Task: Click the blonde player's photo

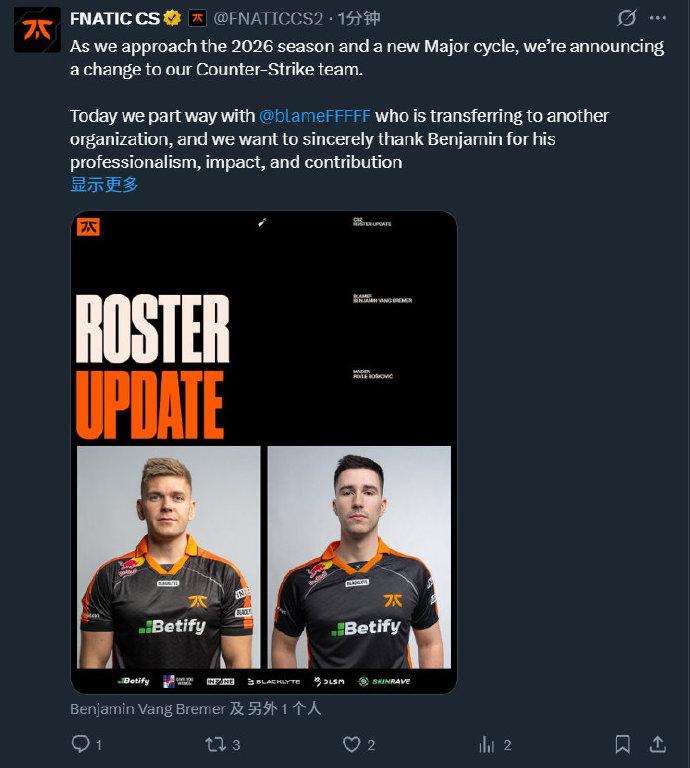Action: 168,557
